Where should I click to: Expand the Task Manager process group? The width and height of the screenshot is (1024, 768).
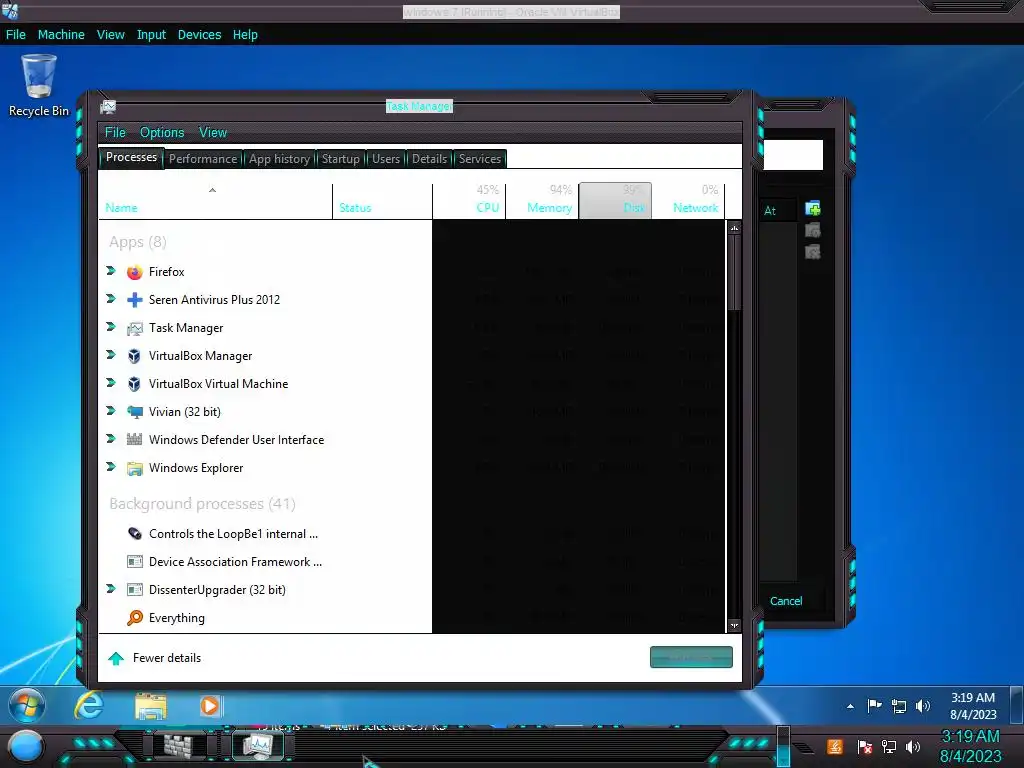110,327
